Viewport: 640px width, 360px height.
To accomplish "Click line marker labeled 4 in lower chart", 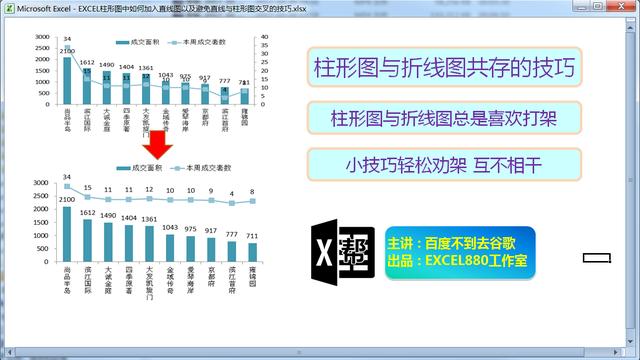I will click(x=232, y=203).
